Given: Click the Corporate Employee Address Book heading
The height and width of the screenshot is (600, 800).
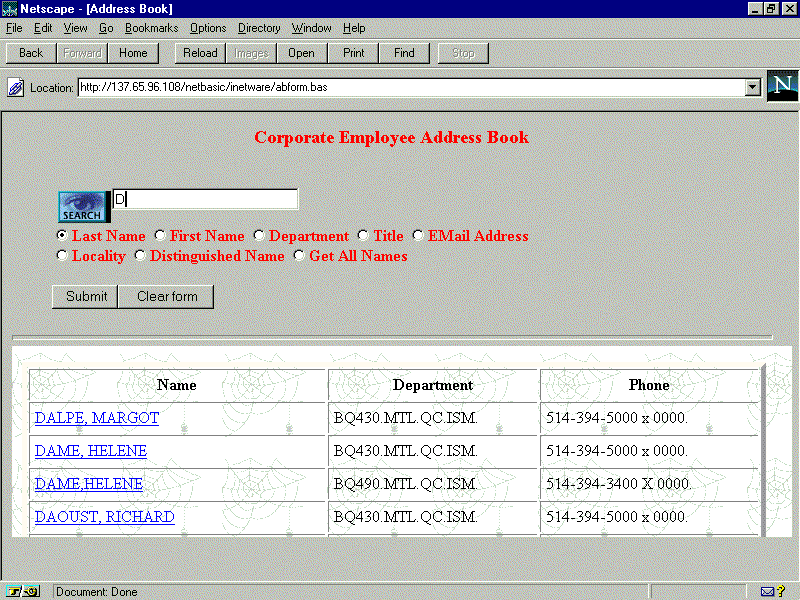Looking at the screenshot, I should (x=391, y=137).
